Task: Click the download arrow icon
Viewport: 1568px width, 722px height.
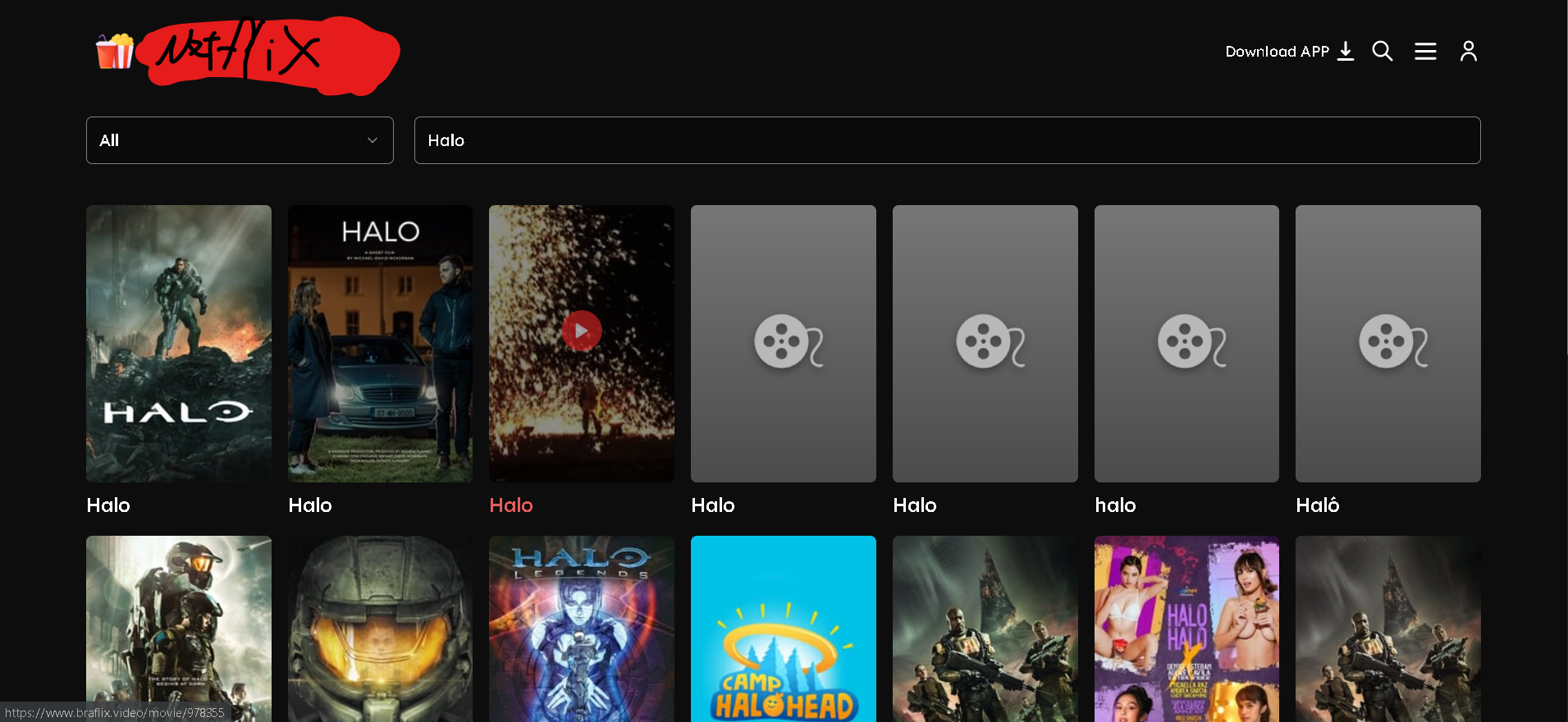Action: [1346, 52]
